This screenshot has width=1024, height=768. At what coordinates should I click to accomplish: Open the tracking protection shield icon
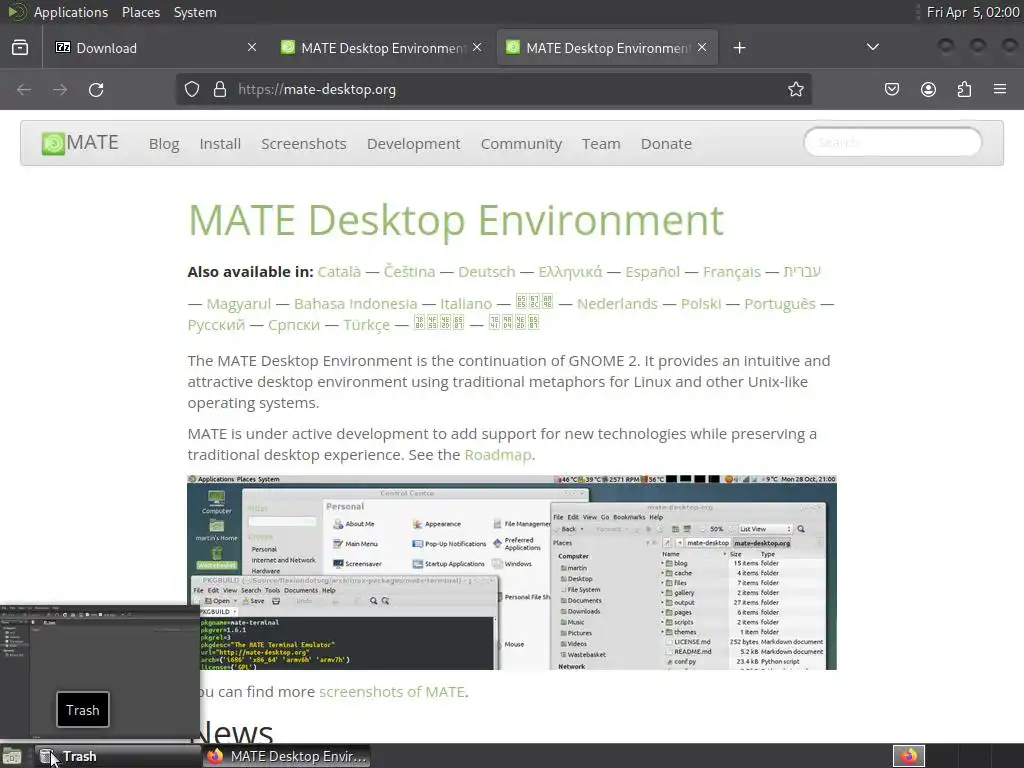[x=191, y=89]
